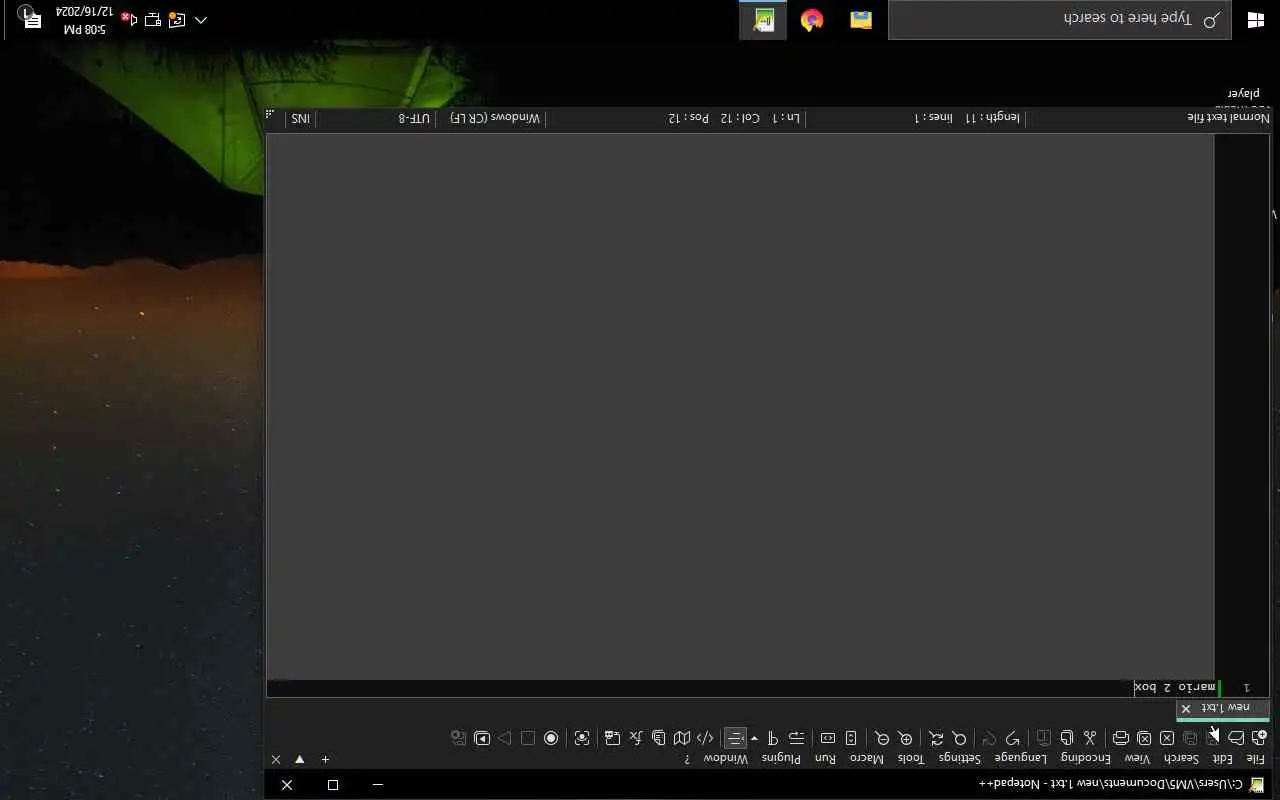Toggle Word wrap in the toolbar
Image resolution: width=1280 pixels, height=800 pixels.
(797, 738)
